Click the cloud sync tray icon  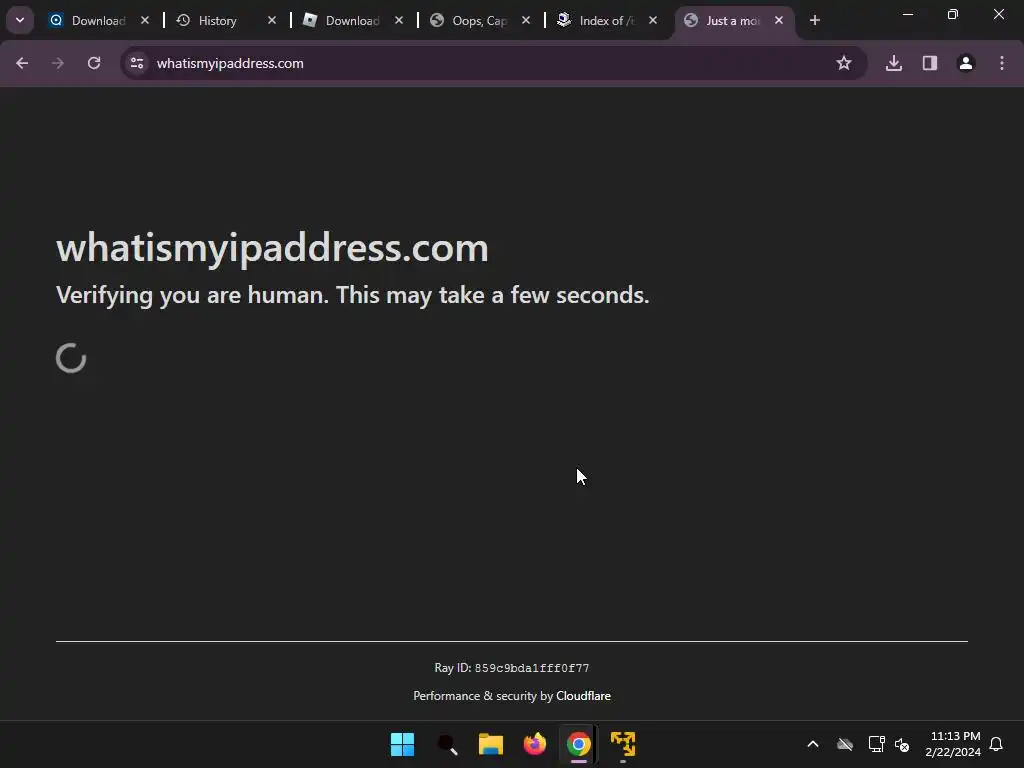[x=845, y=744]
